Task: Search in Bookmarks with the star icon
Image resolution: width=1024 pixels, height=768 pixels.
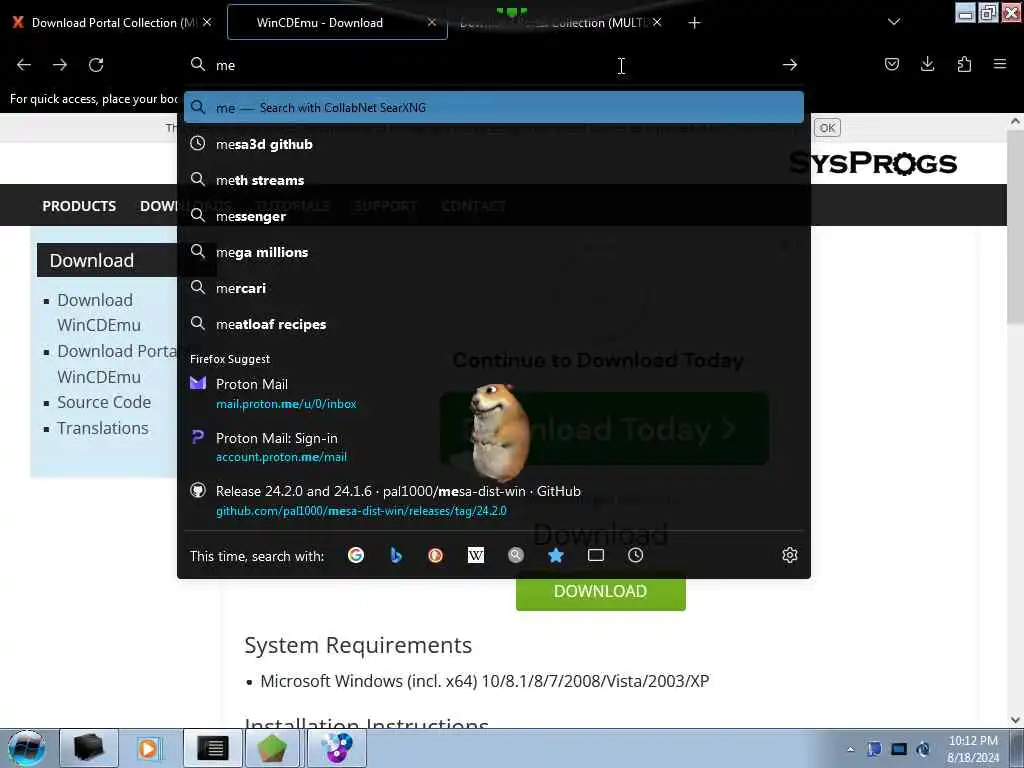Action: [556, 555]
